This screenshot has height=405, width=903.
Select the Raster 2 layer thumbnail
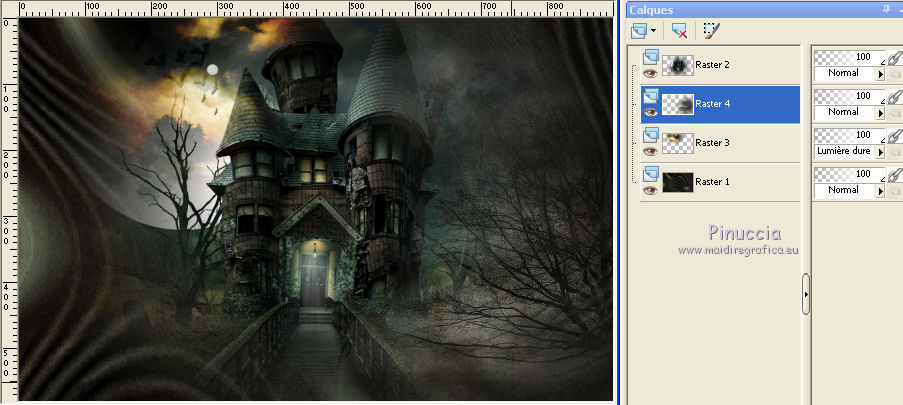tap(678, 65)
